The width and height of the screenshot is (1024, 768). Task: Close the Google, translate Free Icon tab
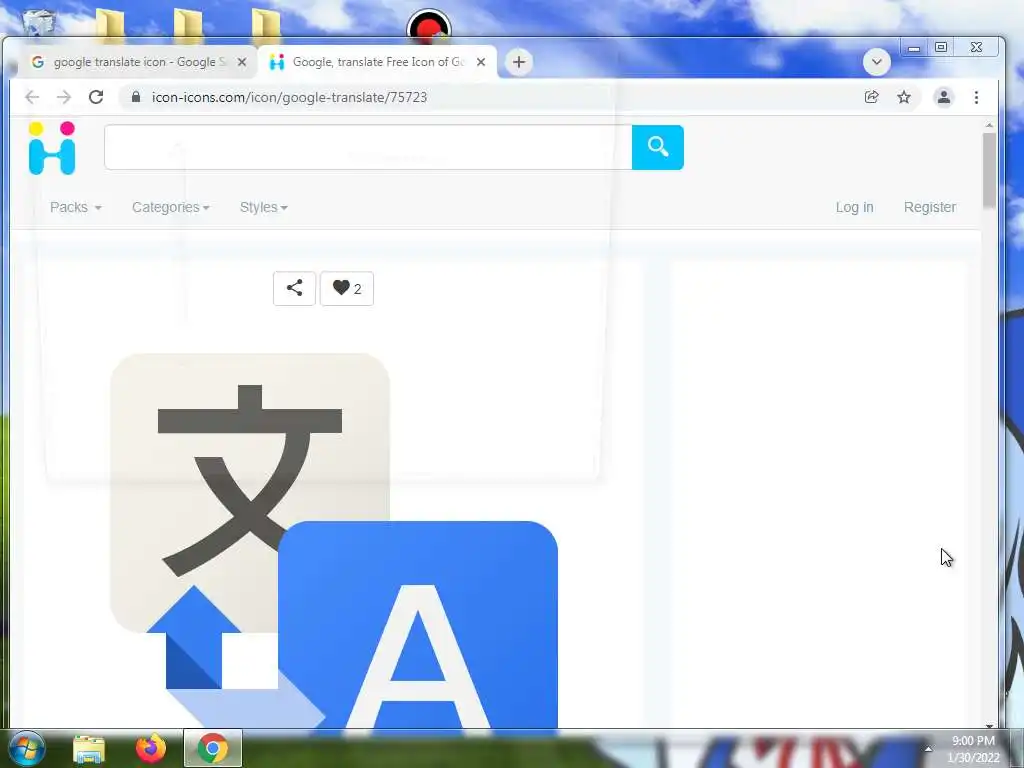click(481, 62)
